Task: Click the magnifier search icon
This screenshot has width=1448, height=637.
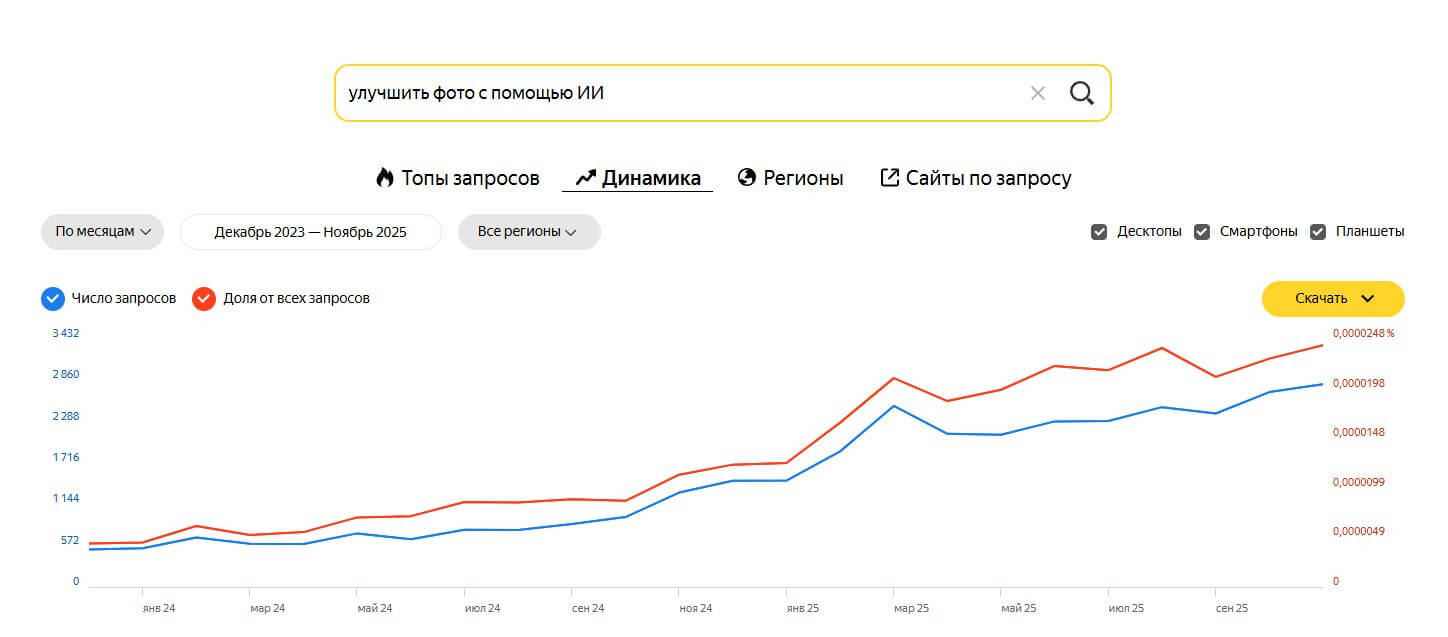Action: pos(1081,93)
